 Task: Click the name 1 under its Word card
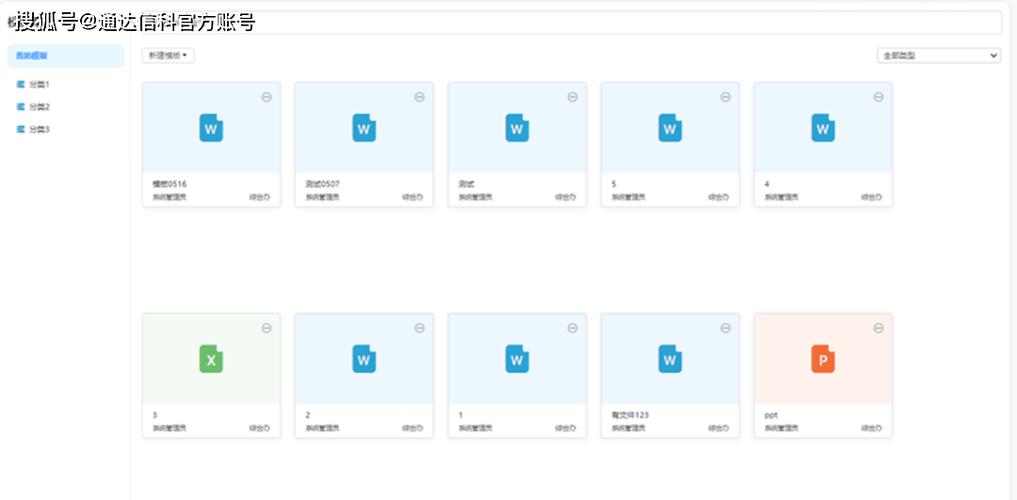[461, 415]
